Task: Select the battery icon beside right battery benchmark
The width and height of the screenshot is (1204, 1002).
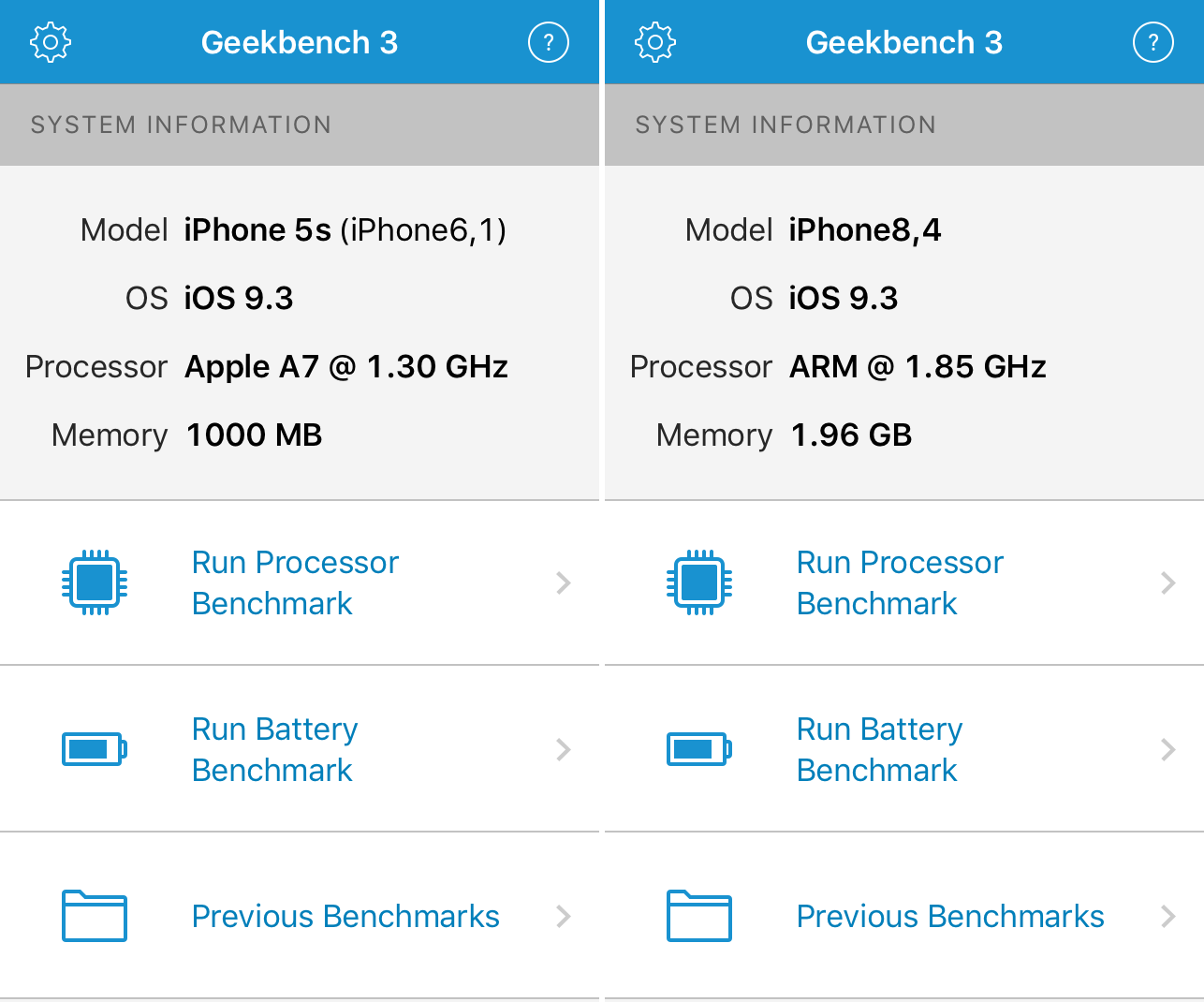Action: pos(698,749)
